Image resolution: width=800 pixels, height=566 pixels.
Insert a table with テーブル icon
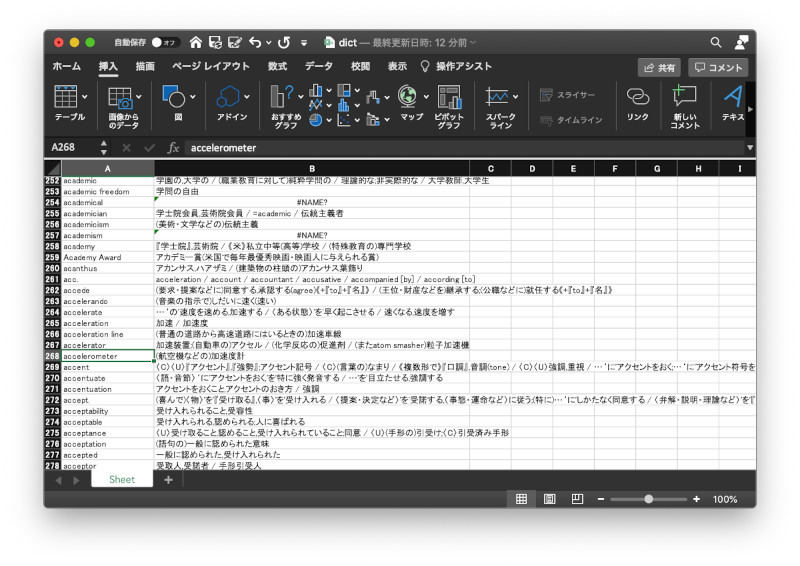click(66, 96)
